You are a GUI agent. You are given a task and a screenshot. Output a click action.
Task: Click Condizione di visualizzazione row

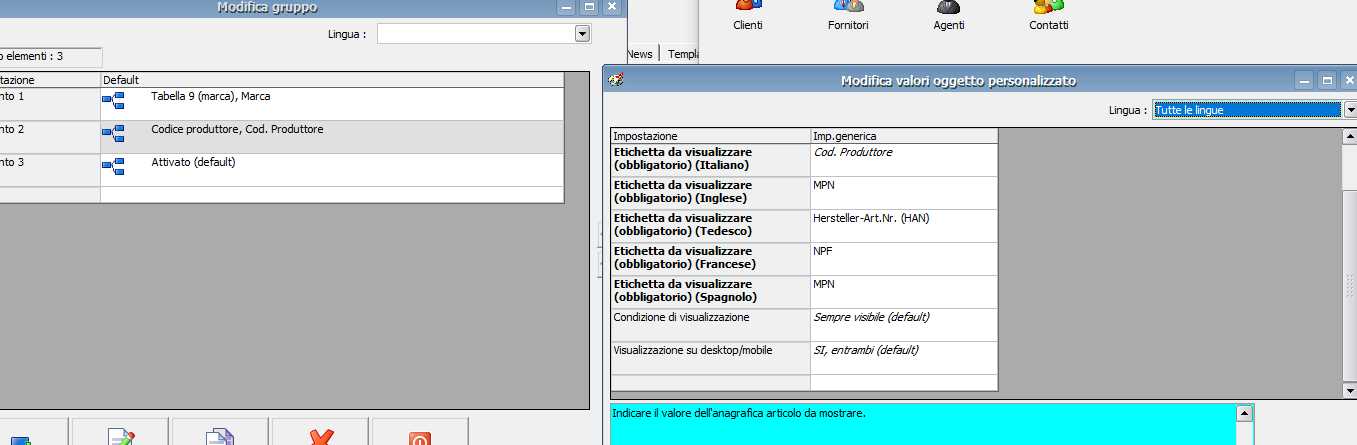[710, 325]
